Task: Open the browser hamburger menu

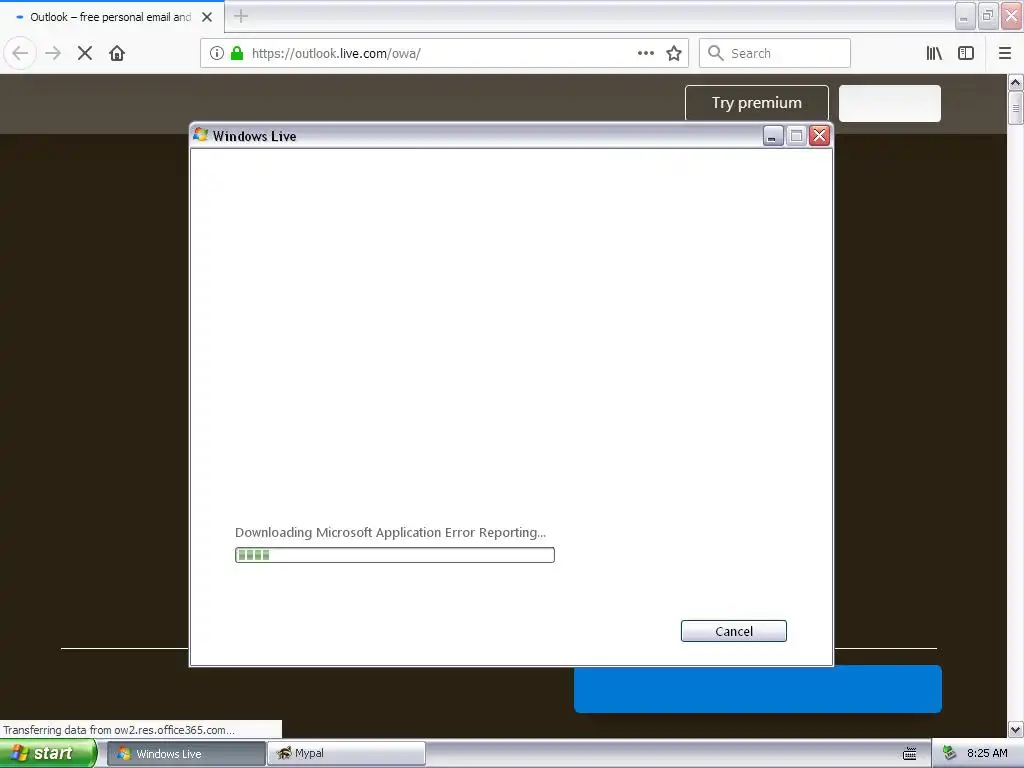Action: point(1004,53)
